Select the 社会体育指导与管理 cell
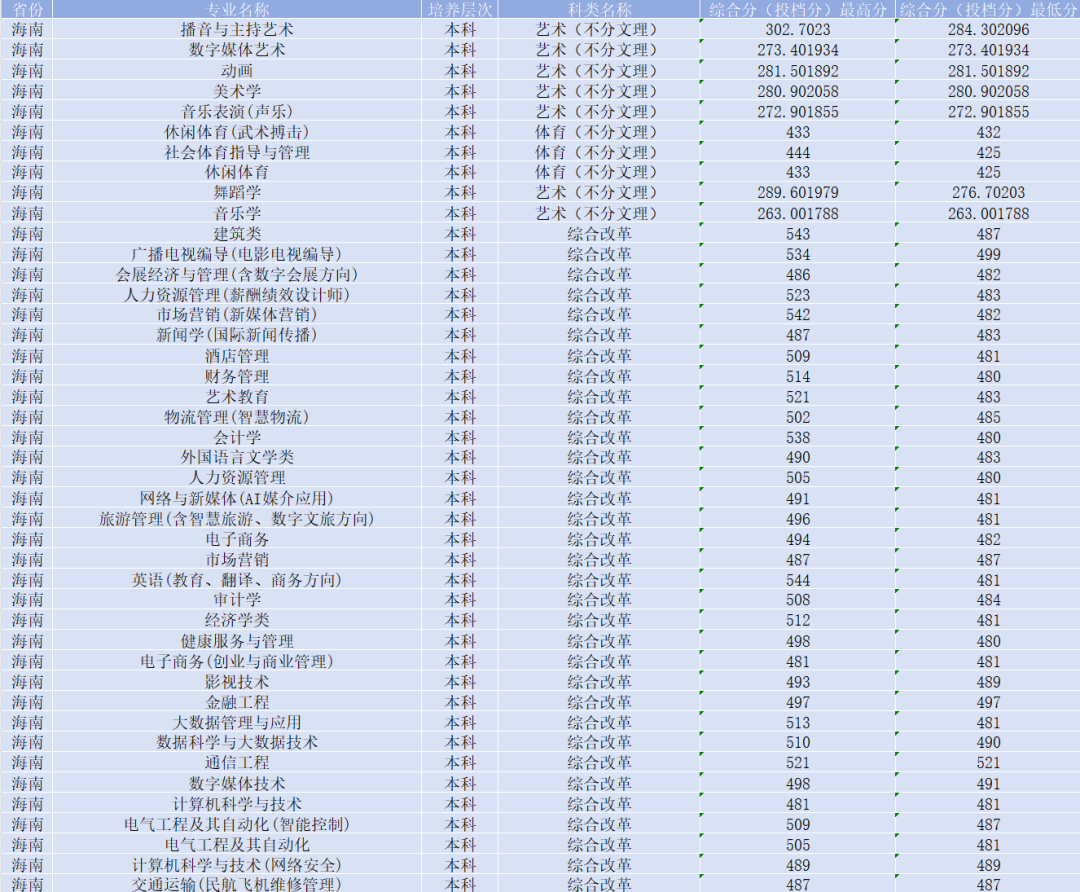The width and height of the screenshot is (1080, 892). point(237,152)
